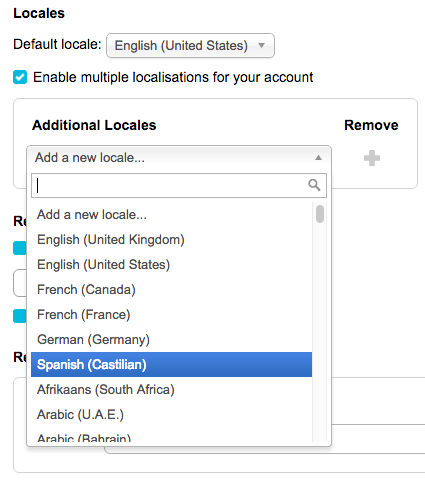425x480 pixels.
Task: Click the Default locale dropdown arrow
Action: pyautogui.click(x=262, y=45)
